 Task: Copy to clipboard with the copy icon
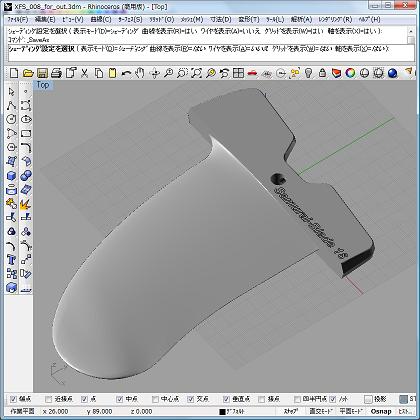99,73
